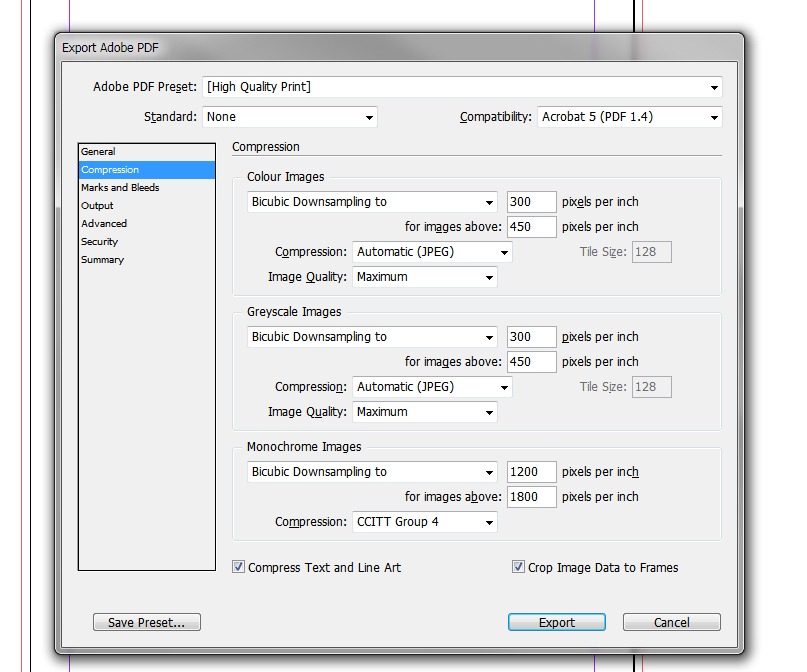This screenshot has width=807, height=672.
Task: Uncheck Crop Image Data to Frames
Action: (x=518, y=567)
